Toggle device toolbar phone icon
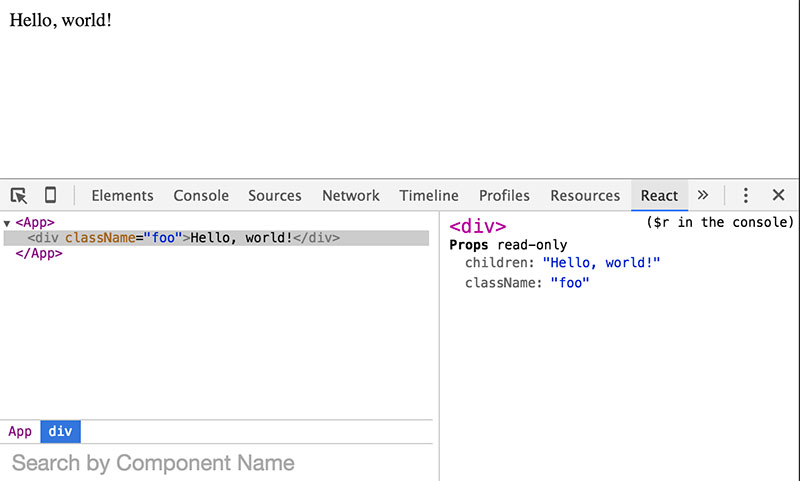 [x=50, y=195]
